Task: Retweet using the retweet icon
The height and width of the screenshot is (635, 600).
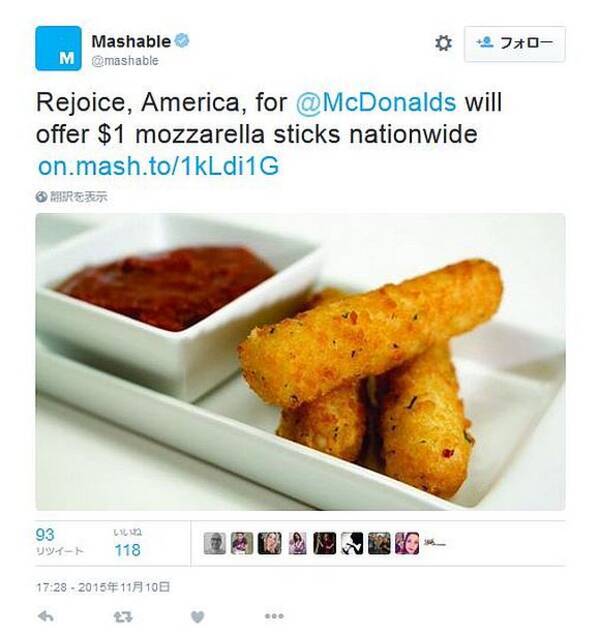Action: click(123, 617)
